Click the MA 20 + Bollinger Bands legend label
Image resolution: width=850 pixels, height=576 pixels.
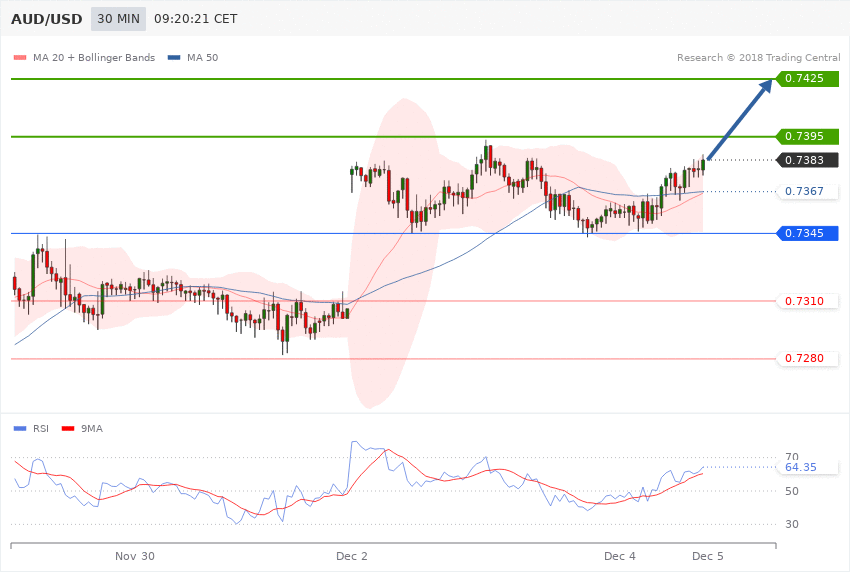pyautogui.click(x=94, y=57)
